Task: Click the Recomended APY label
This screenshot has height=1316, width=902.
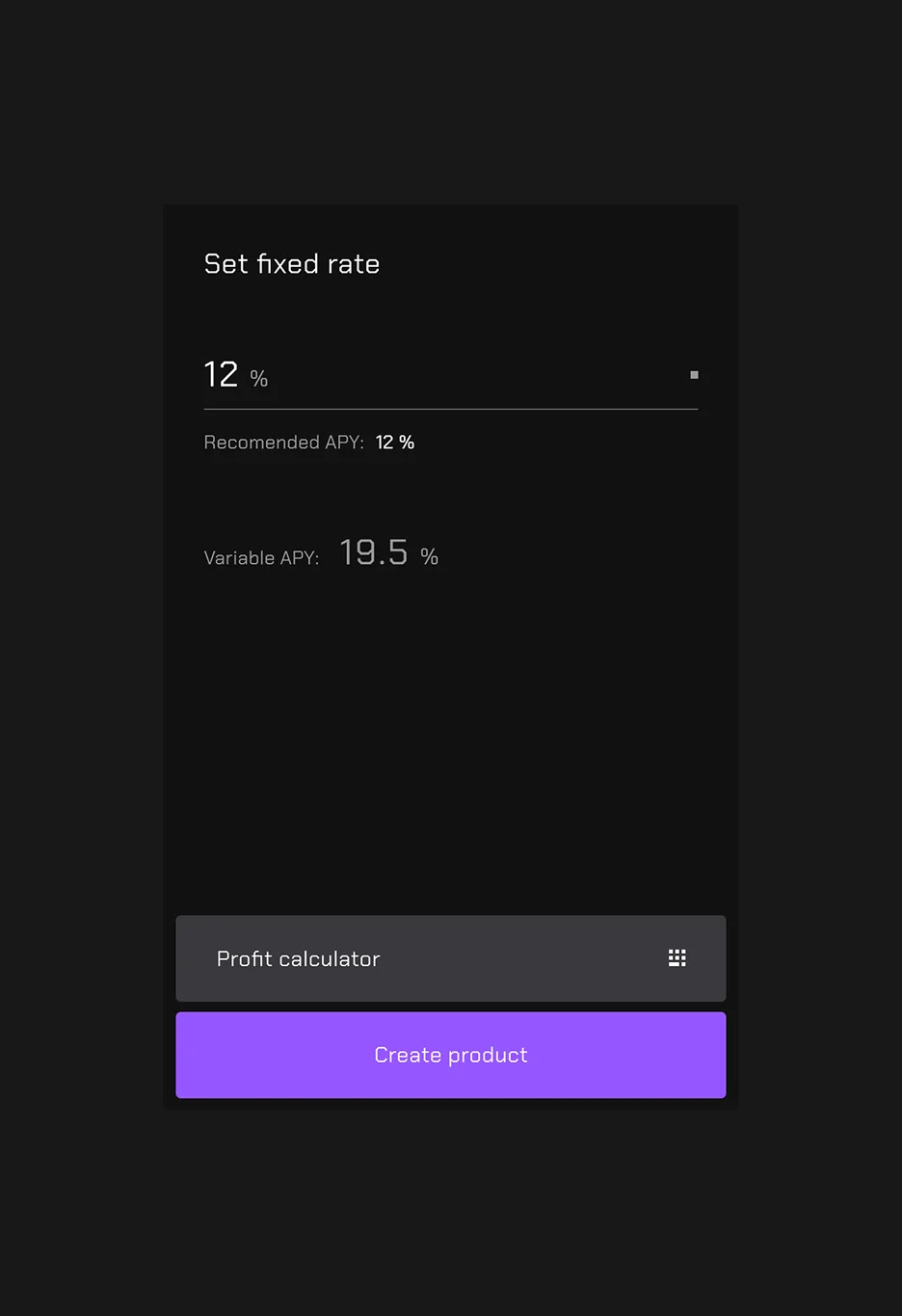Action: tap(284, 443)
